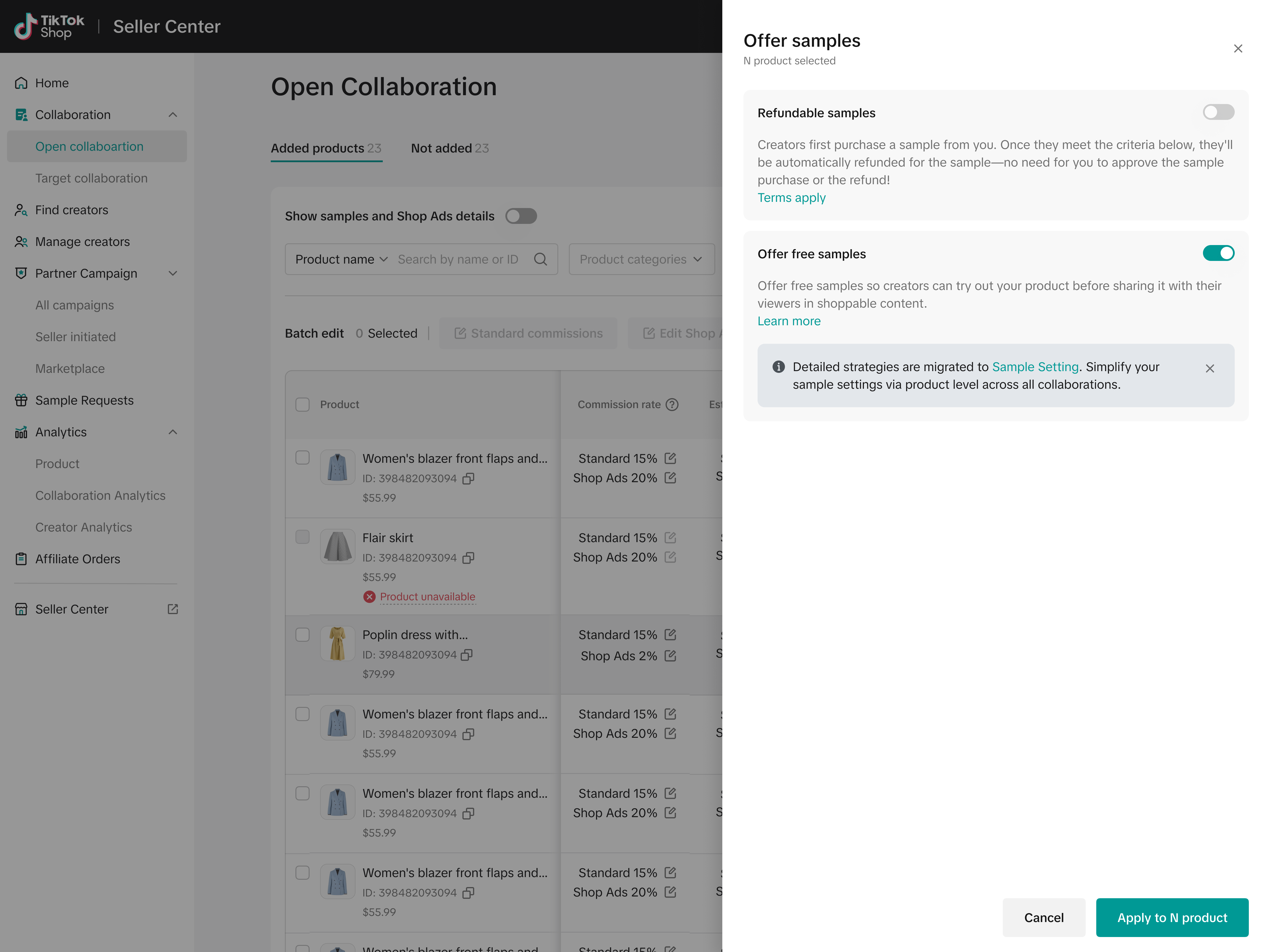Expand the Partner Campaign chevron
Image resolution: width=1270 pixels, height=952 pixels.
(x=173, y=273)
